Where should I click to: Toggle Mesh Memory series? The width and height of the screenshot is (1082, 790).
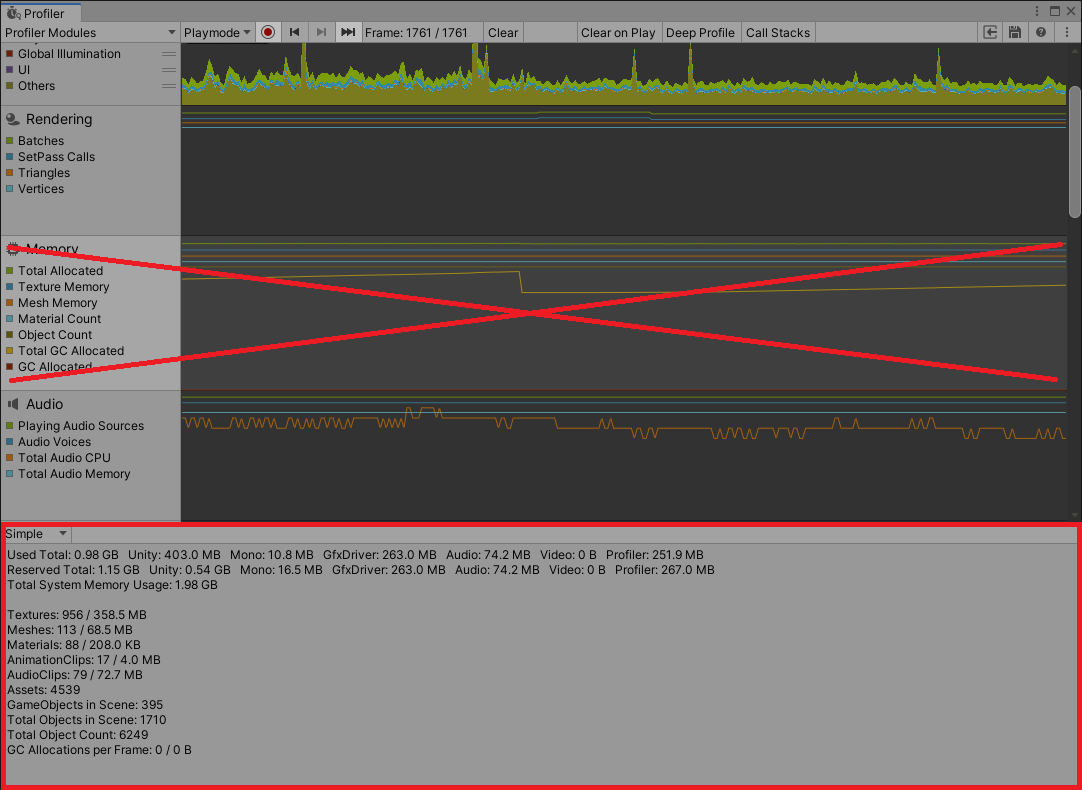pos(10,302)
